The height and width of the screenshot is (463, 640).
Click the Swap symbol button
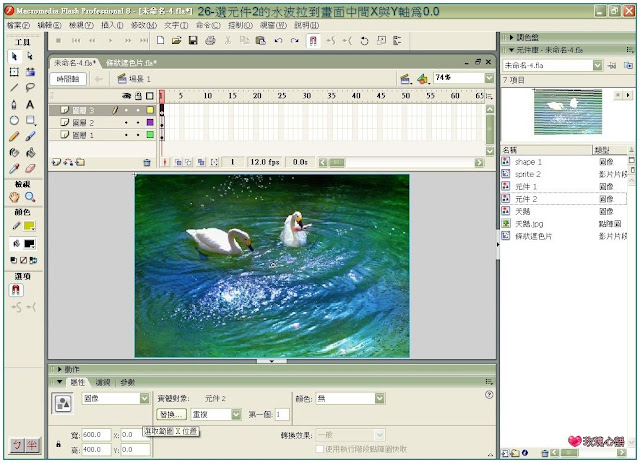171,414
